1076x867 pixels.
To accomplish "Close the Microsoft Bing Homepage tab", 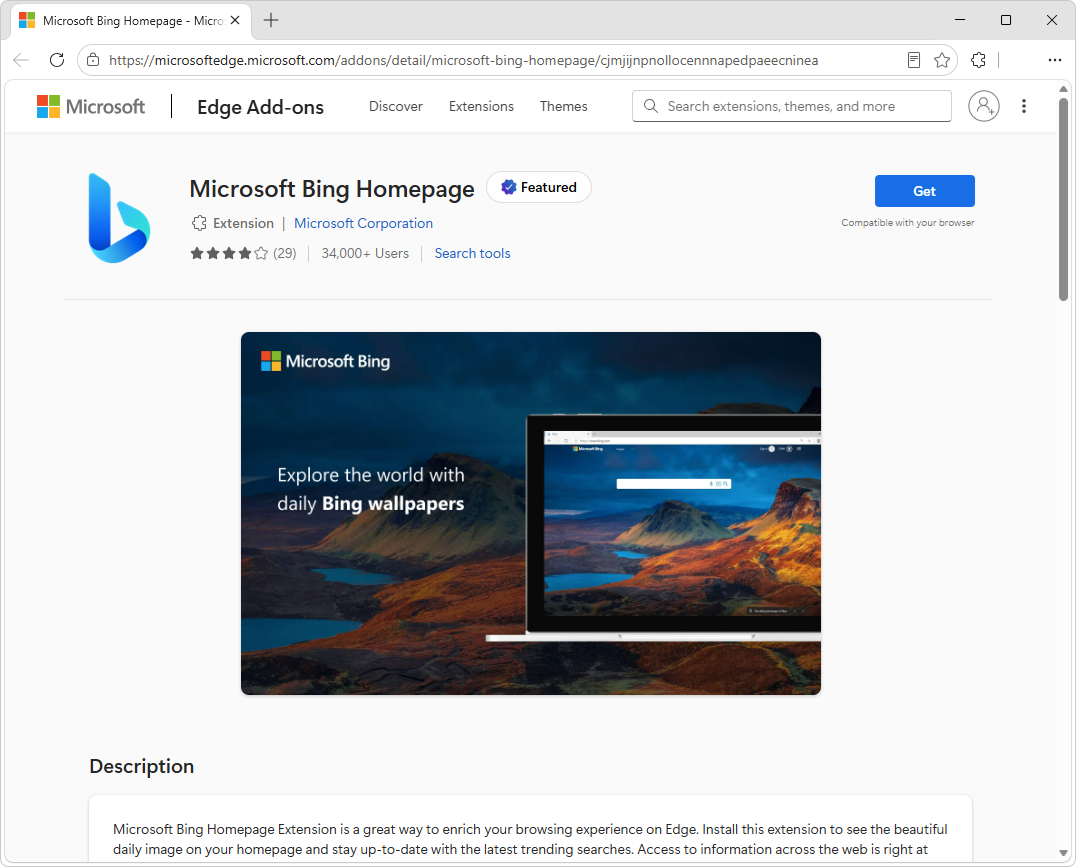I will pyautogui.click(x=235, y=21).
